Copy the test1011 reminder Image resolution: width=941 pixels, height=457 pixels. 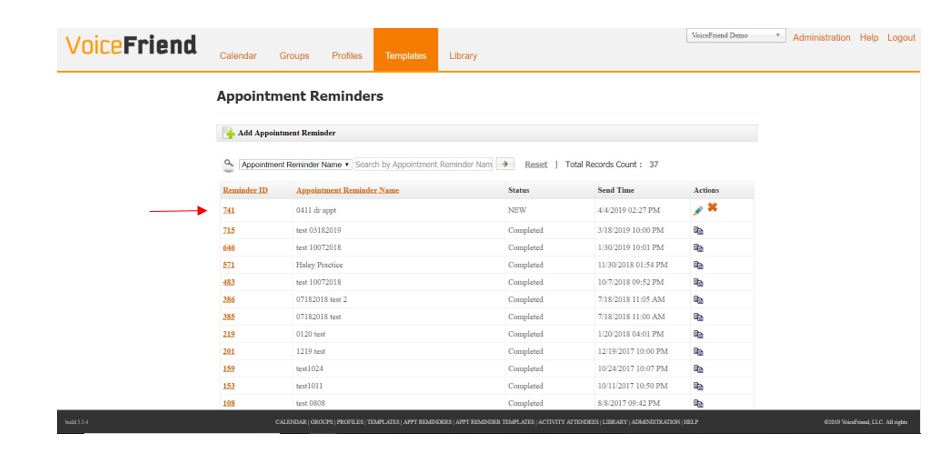tap(699, 387)
